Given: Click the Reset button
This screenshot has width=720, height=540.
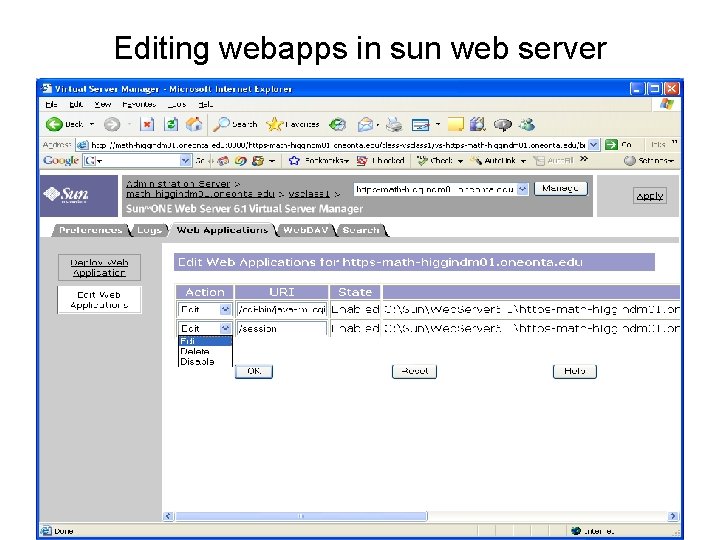Looking at the screenshot, I should 414,371.
